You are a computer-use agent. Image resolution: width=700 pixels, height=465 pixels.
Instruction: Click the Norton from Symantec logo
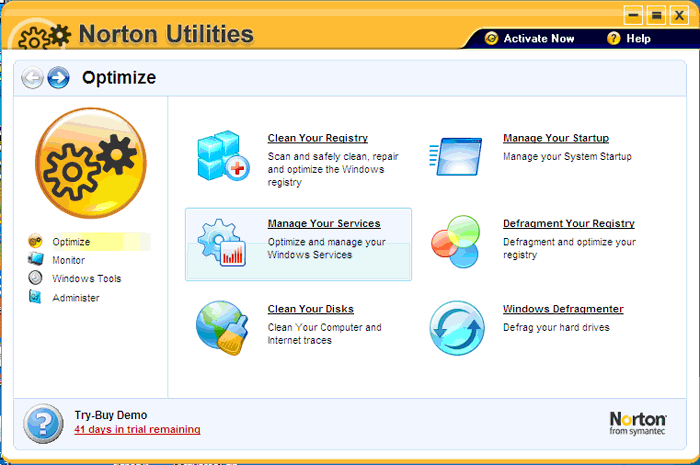click(x=638, y=423)
